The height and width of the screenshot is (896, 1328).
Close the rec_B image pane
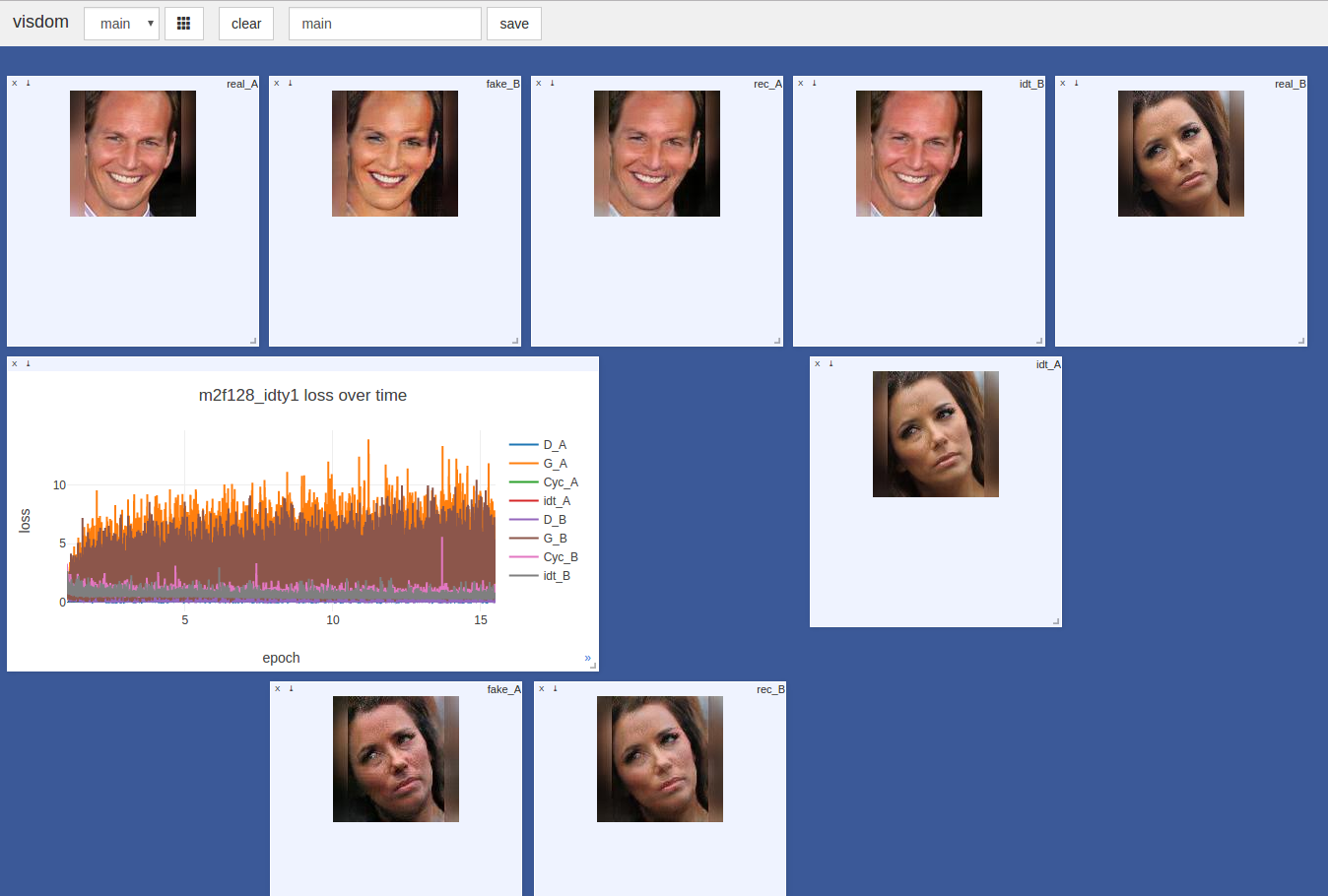click(542, 689)
